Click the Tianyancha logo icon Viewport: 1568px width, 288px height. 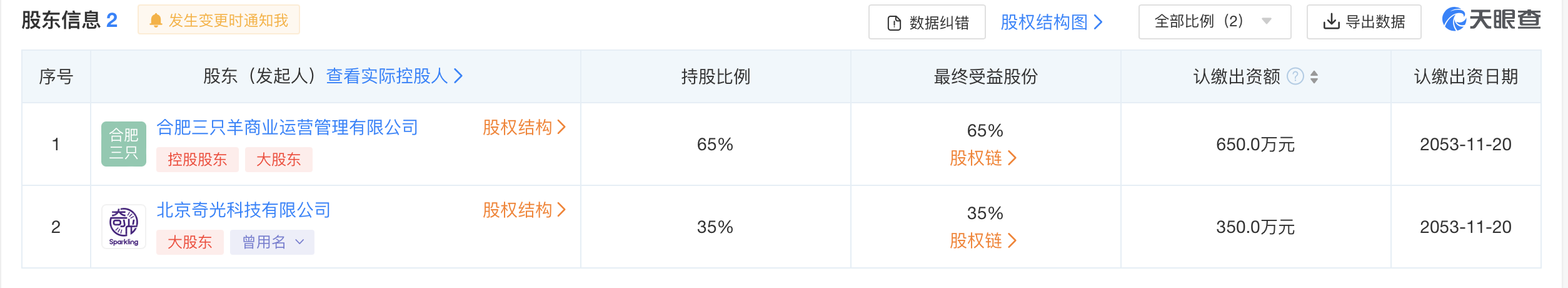(1454, 19)
